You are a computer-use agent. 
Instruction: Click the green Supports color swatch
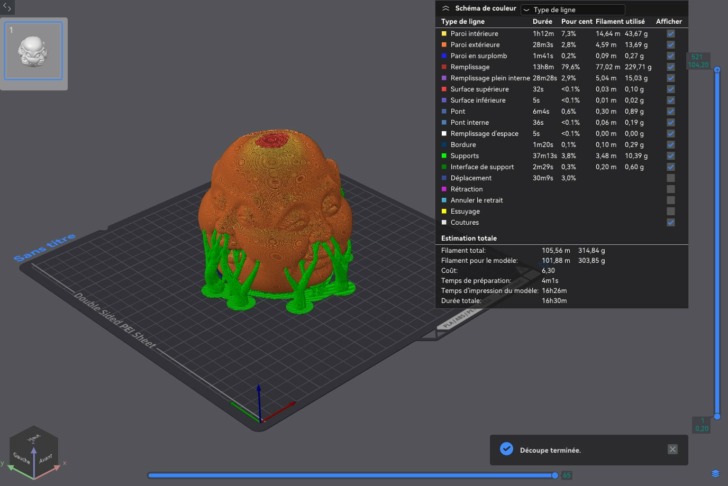point(444,156)
